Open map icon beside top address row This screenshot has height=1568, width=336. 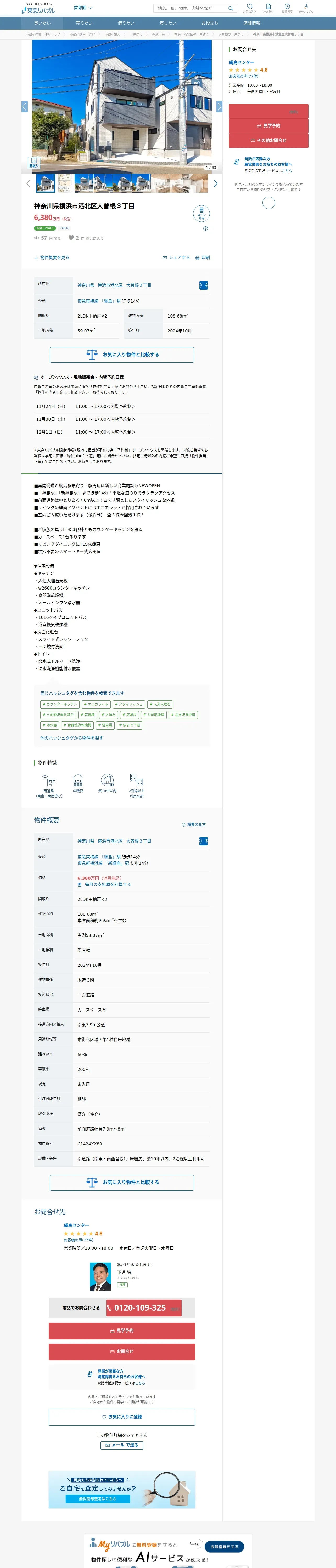click(x=204, y=285)
